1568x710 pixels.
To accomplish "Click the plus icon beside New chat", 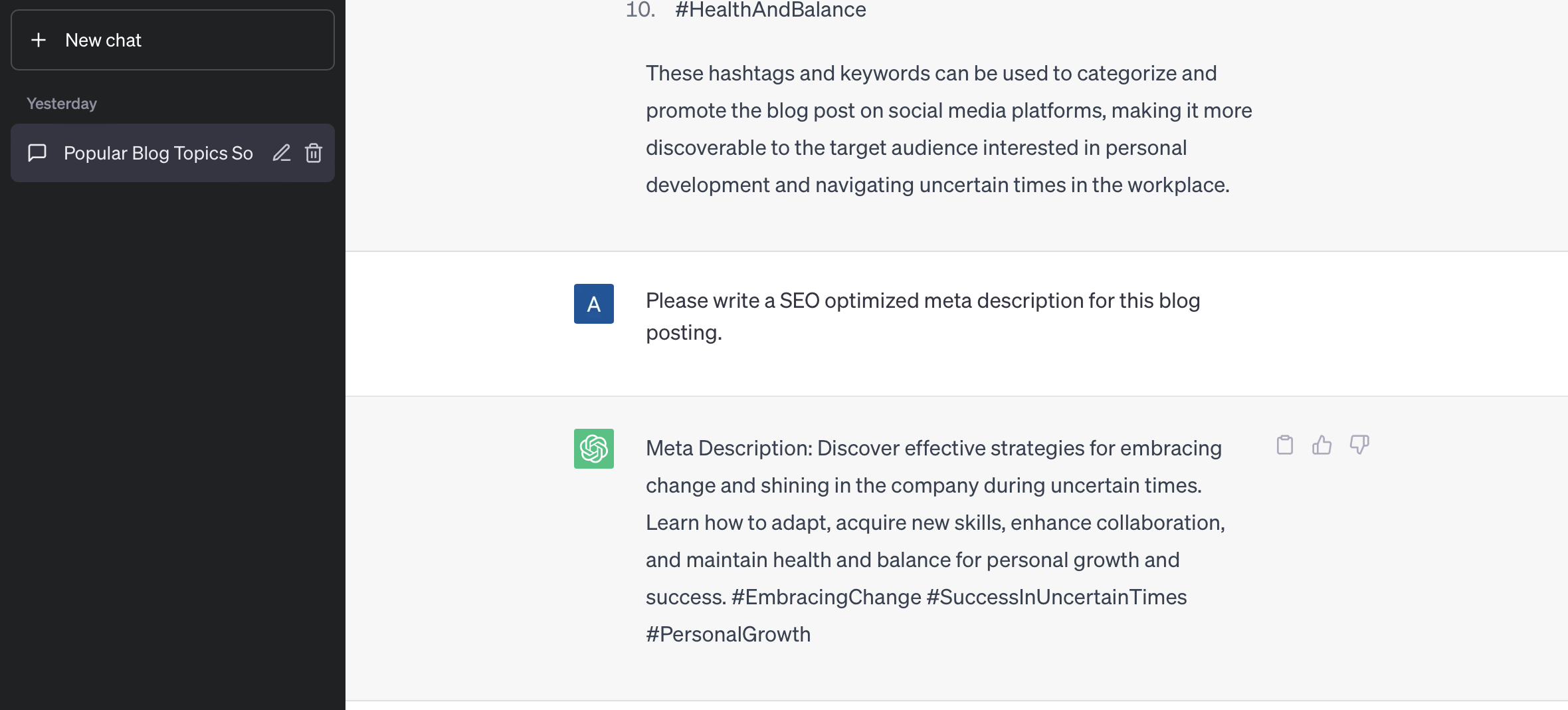I will 39,40.
